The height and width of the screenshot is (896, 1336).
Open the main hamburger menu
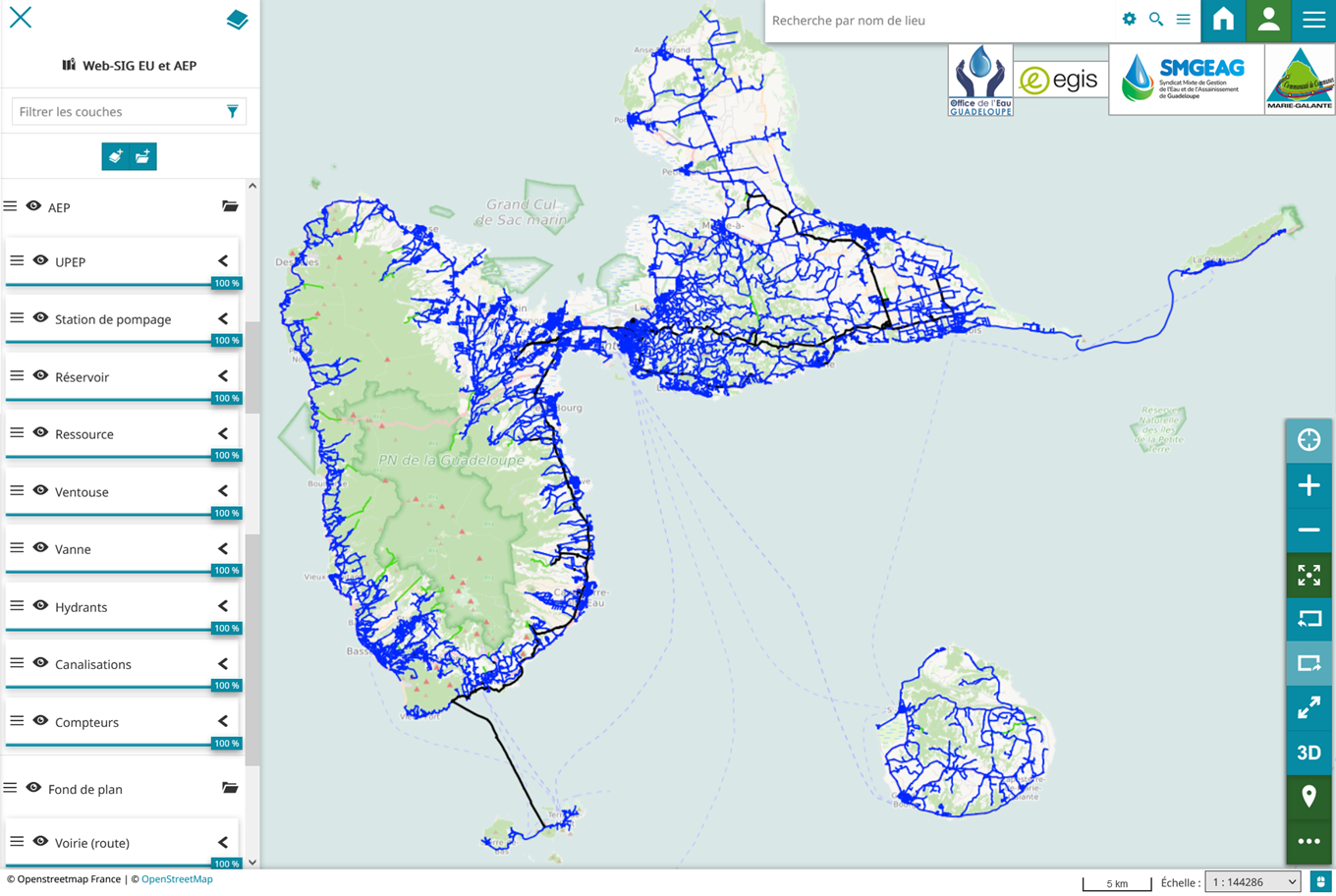coord(1313,20)
